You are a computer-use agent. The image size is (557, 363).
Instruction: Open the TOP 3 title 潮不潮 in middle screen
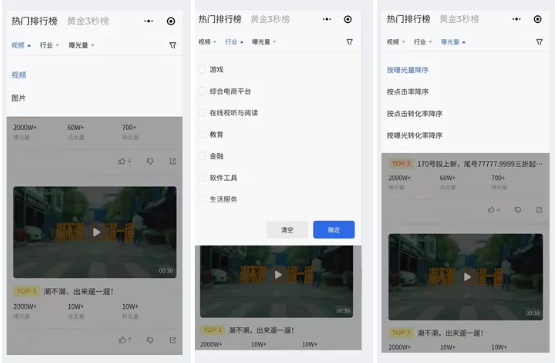click(261, 330)
